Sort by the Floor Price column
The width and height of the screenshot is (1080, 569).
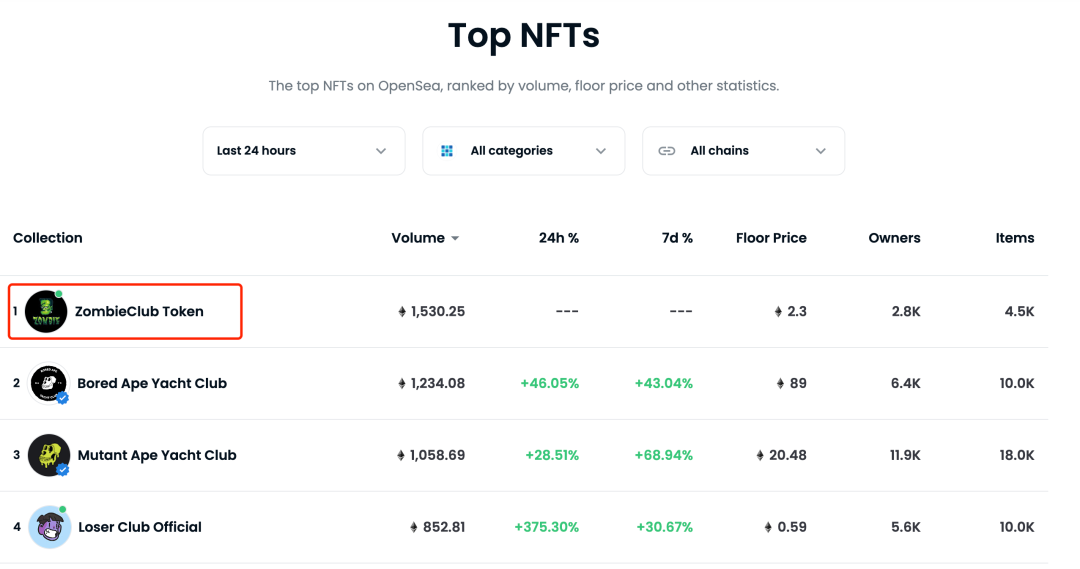pyautogui.click(x=771, y=238)
